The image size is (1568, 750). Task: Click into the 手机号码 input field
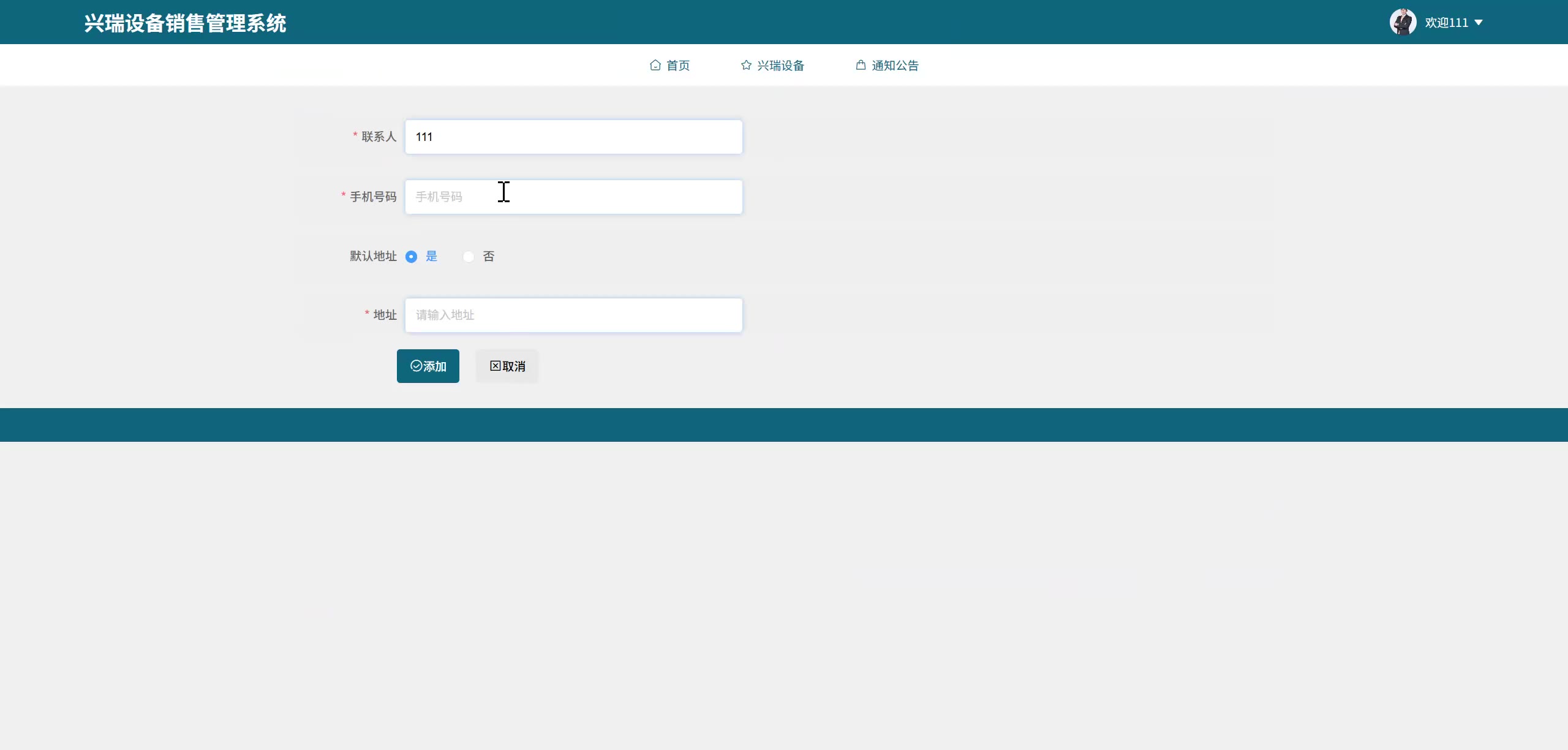coord(573,197)
